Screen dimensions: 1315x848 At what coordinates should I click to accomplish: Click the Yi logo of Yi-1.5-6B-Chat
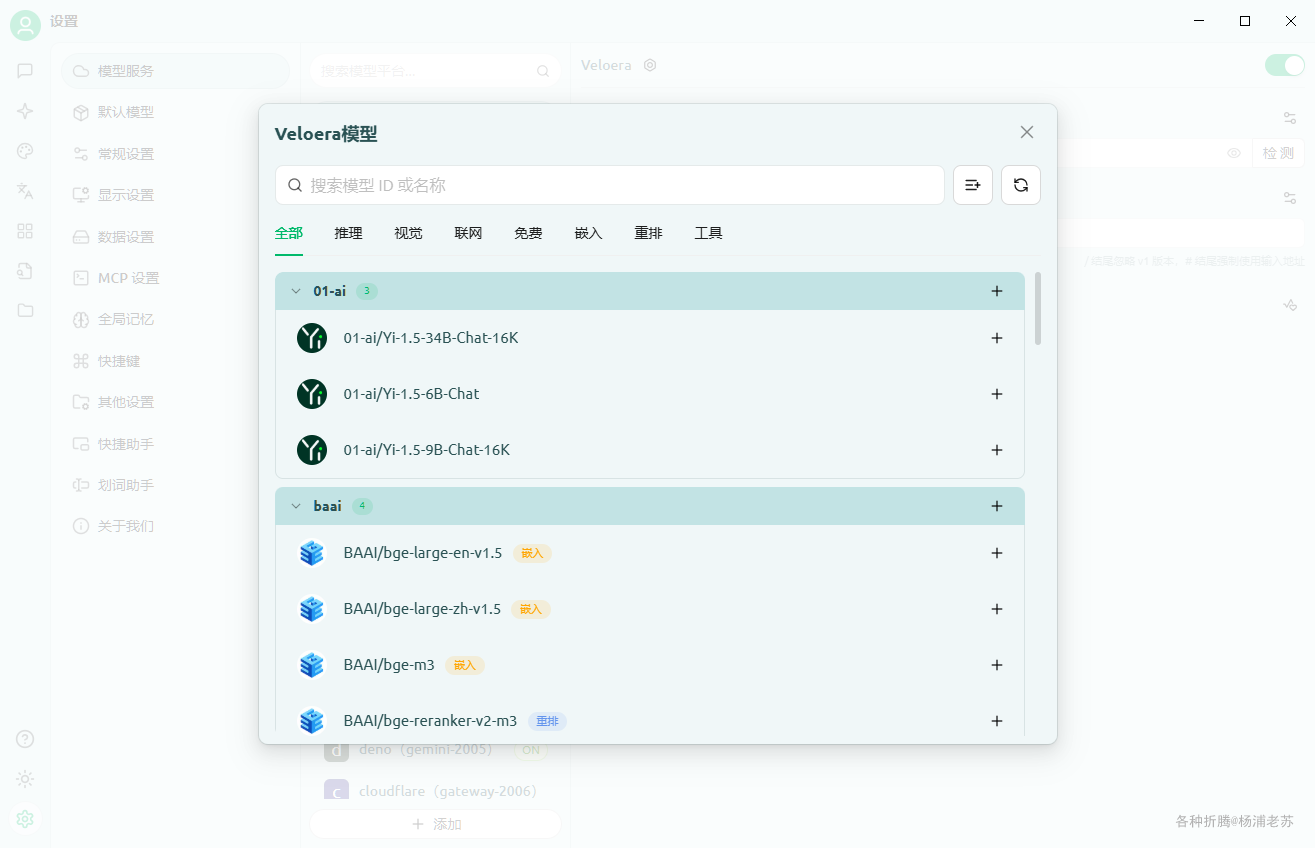click(312, 394)
